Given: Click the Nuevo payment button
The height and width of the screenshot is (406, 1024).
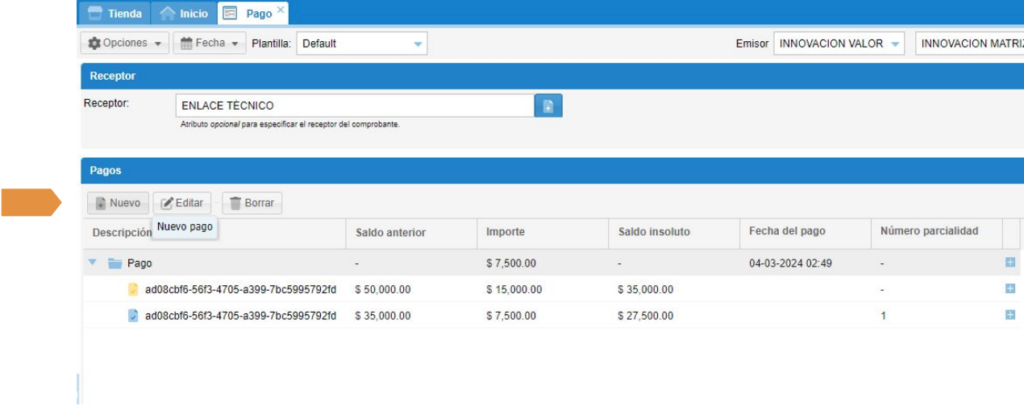Looking at the screenshot, I should [118, 203].
